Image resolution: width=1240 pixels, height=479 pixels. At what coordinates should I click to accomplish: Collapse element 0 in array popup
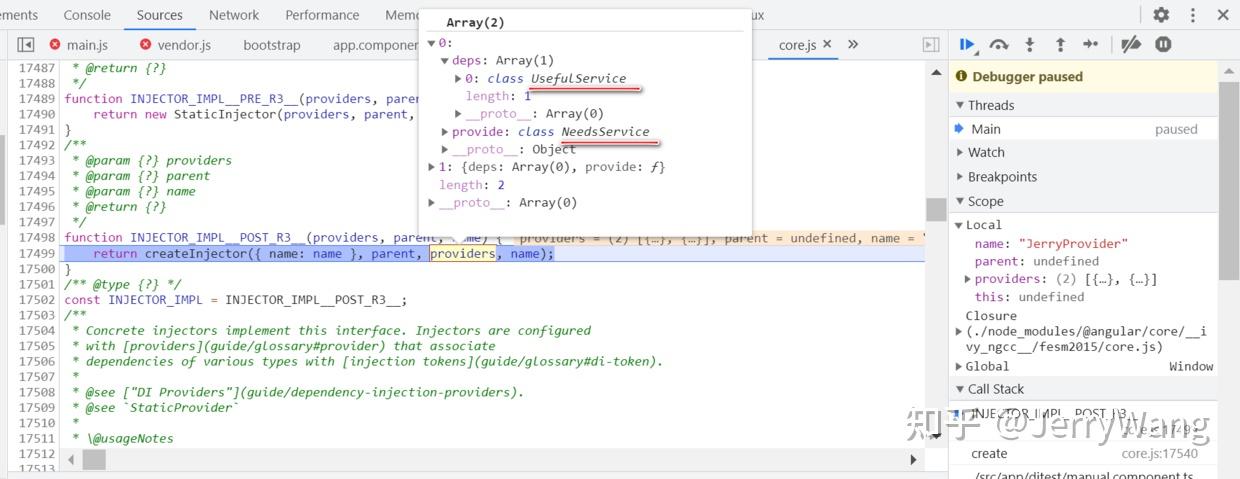(x=432, y=43)
